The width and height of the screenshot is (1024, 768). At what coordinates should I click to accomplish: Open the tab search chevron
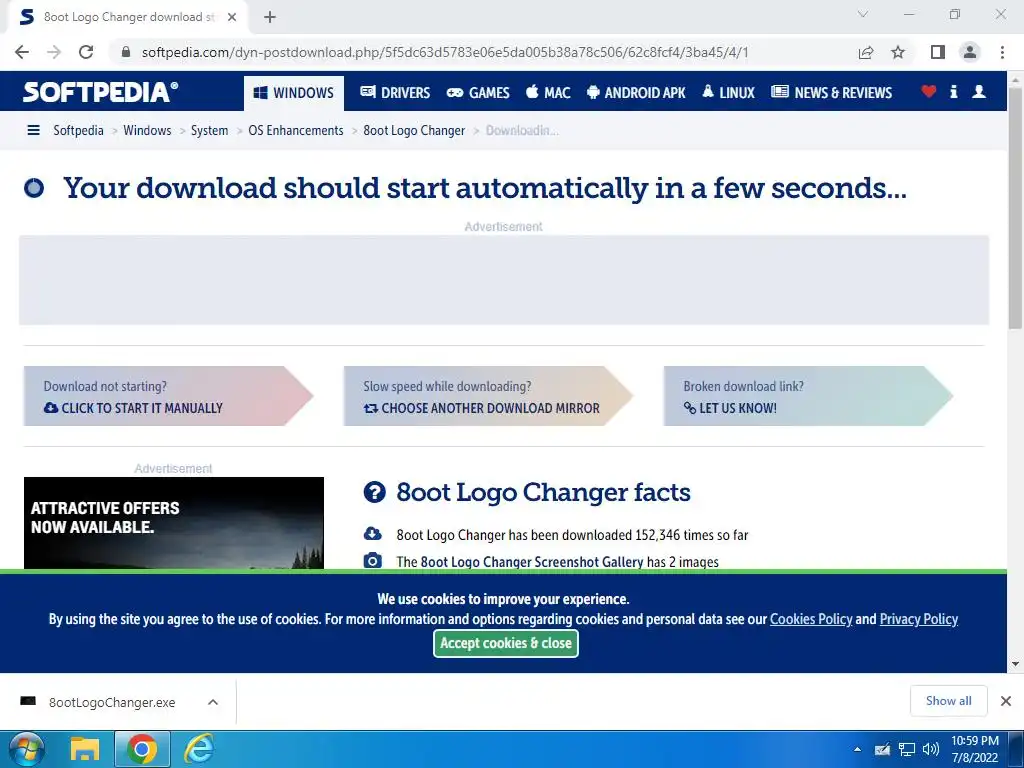(x=863, y=14)
